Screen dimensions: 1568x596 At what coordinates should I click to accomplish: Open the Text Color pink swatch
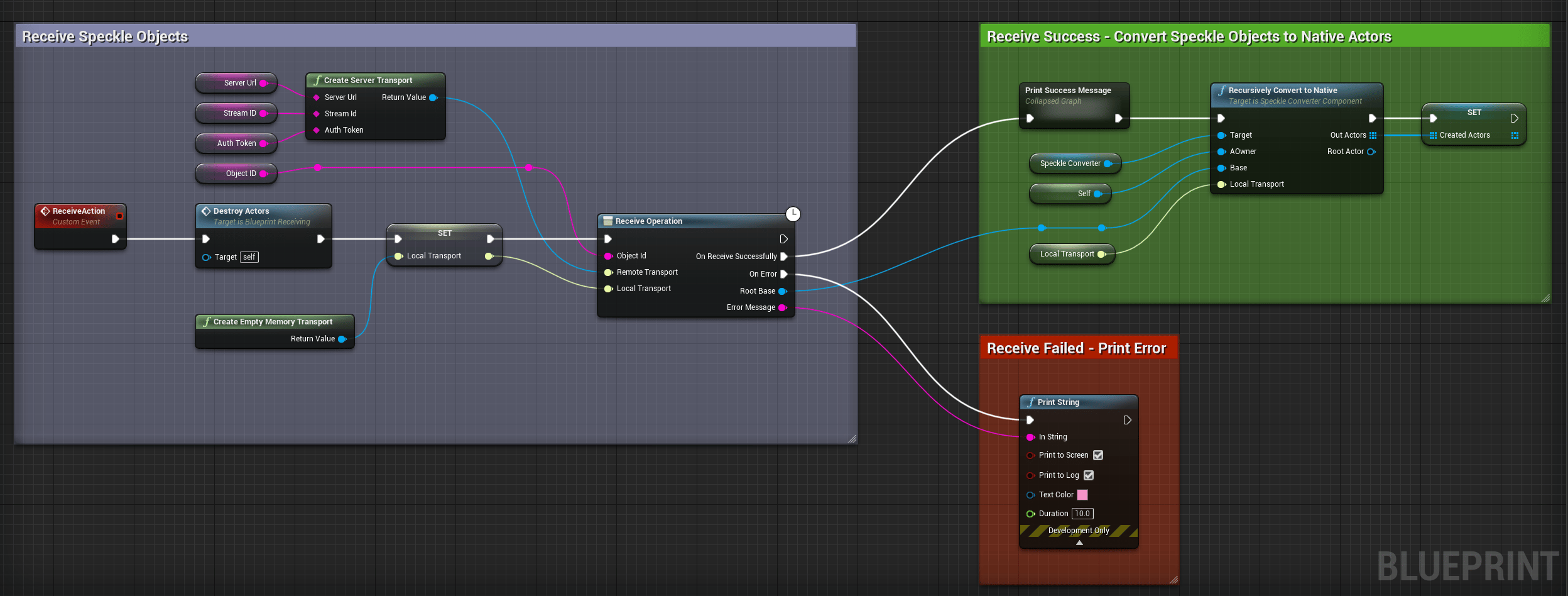1082,495
